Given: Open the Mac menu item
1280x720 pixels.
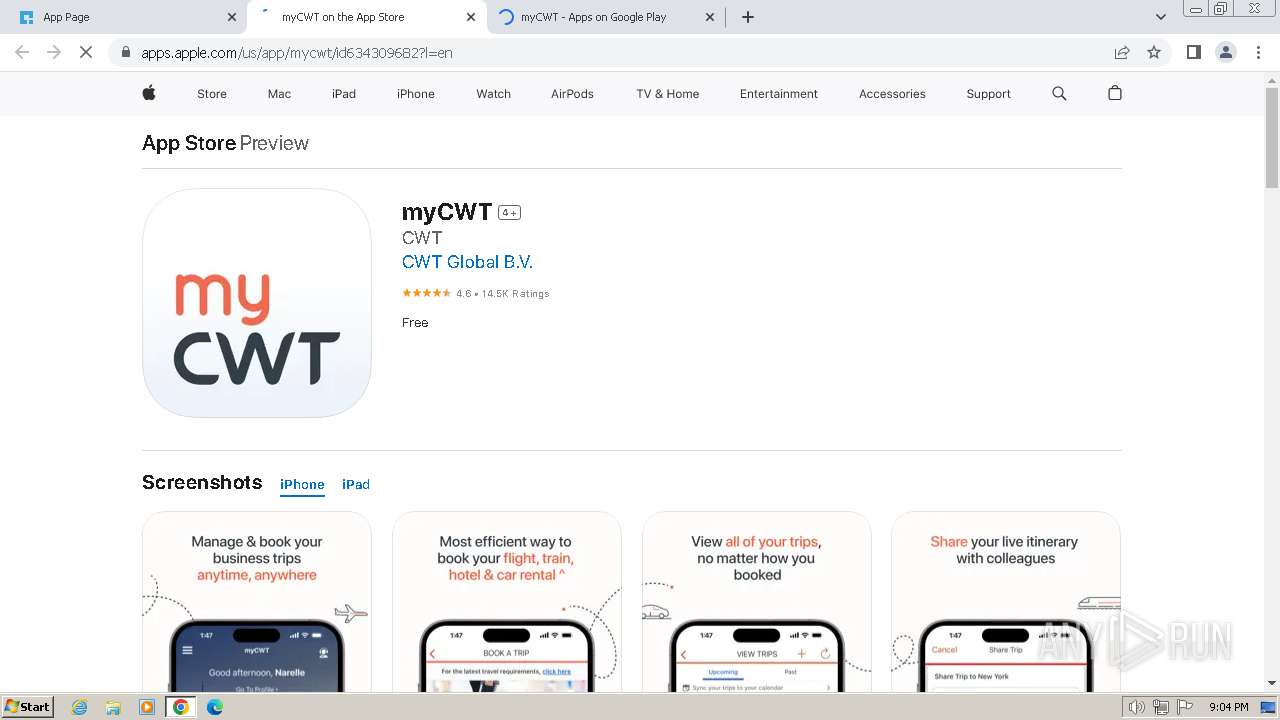Looking at the screenshot, I should [x=279, y=93].
